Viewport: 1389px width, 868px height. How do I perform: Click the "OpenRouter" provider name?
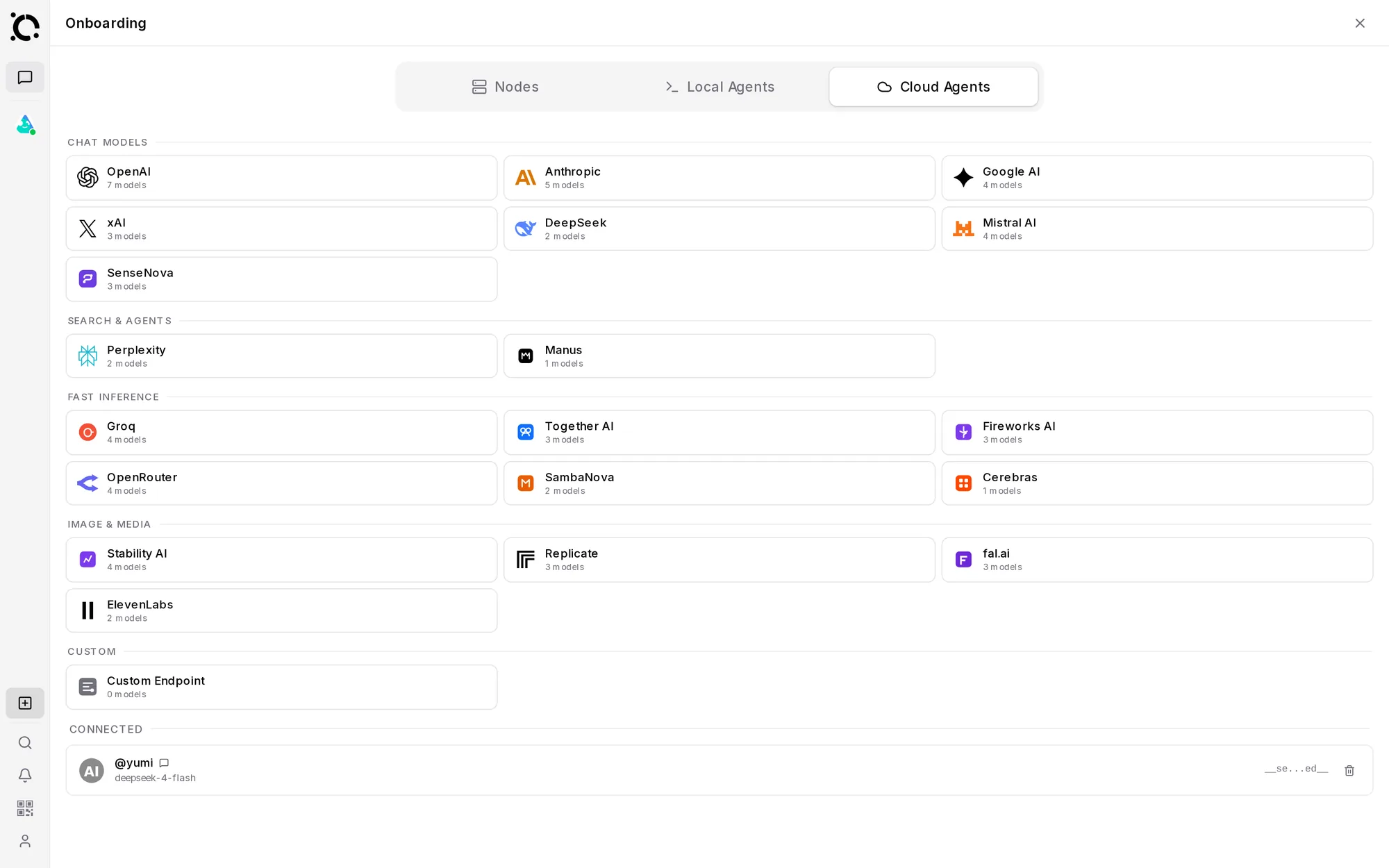pos(142,477)
